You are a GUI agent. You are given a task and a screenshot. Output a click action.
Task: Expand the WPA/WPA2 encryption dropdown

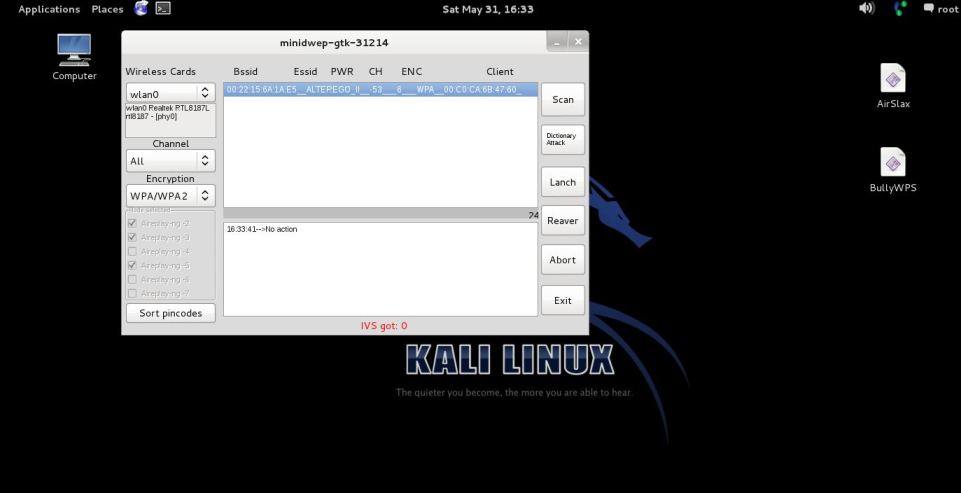pyautogui.click(x=170, y=196)
